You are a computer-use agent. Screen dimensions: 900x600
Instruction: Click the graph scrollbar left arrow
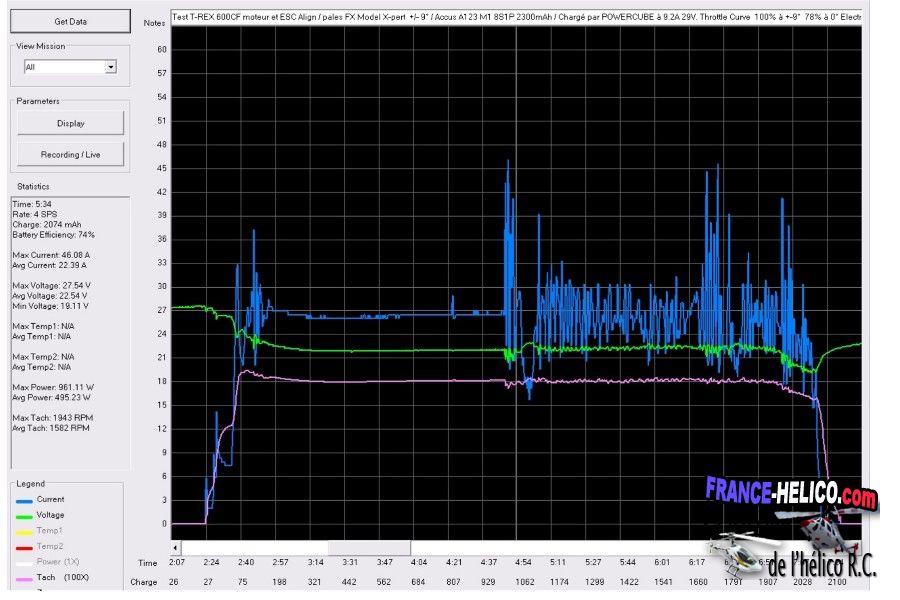coord(177,548)
